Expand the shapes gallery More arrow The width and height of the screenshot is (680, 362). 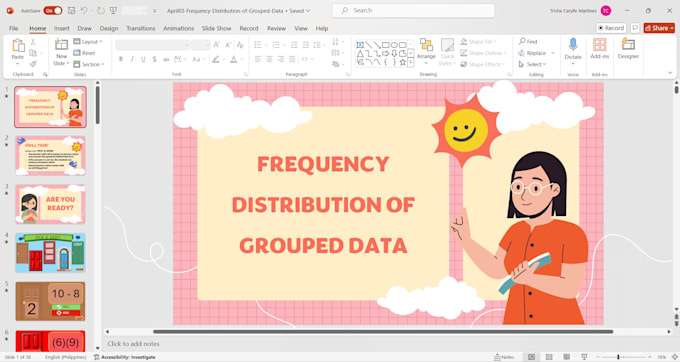coord(410,63)
